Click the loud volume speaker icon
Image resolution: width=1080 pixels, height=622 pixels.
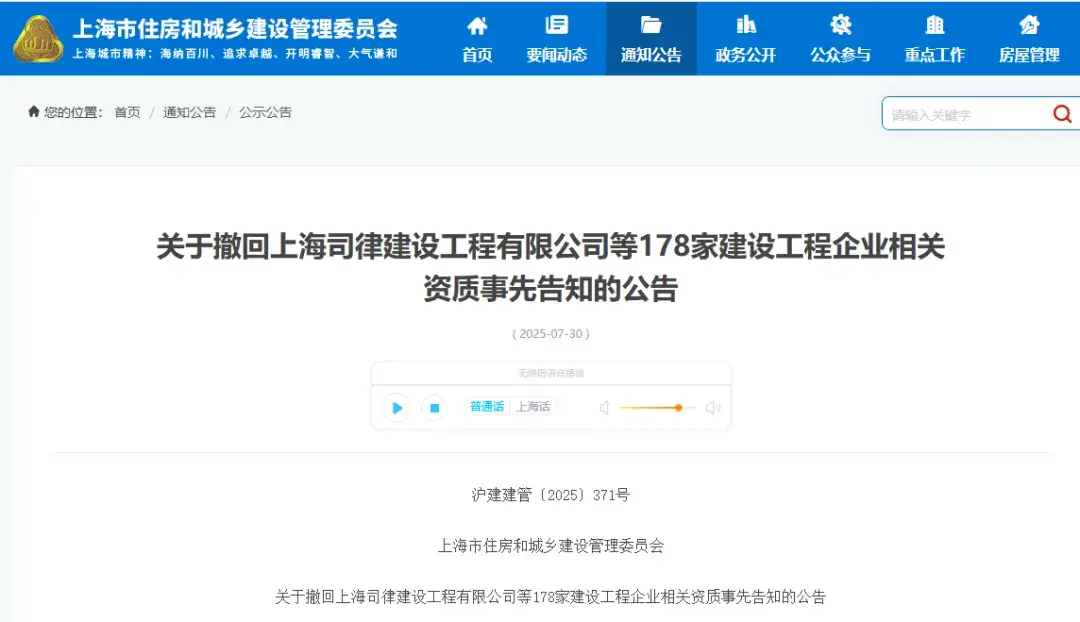(x=713, y=408)
